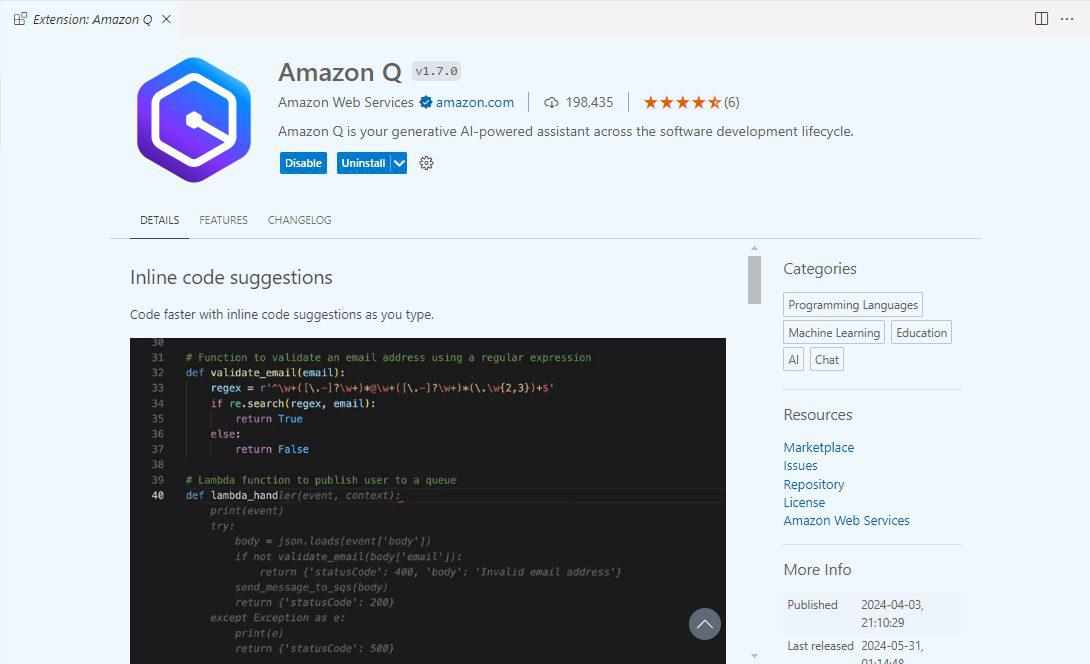
Task: Click the split editor layout icon
Action: (x=1041, y=19)
